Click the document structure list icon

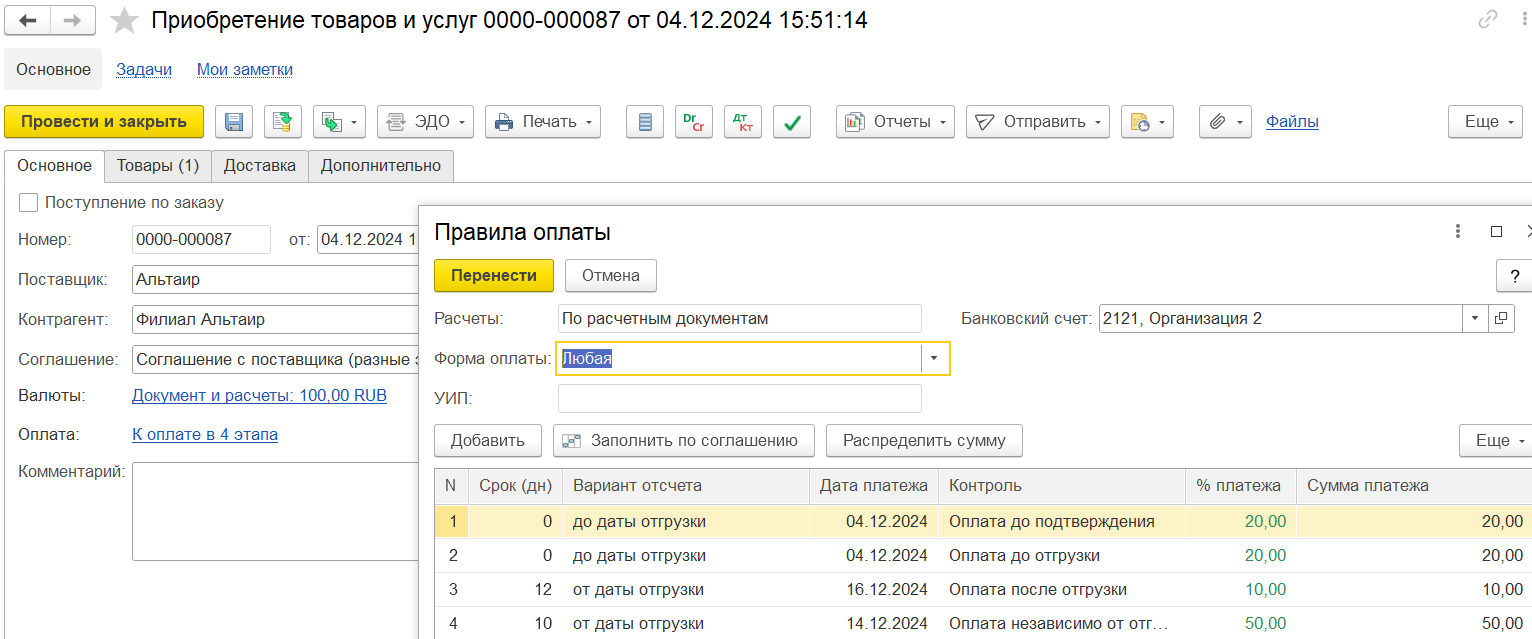pyautogui.click(x=645, y=122)
